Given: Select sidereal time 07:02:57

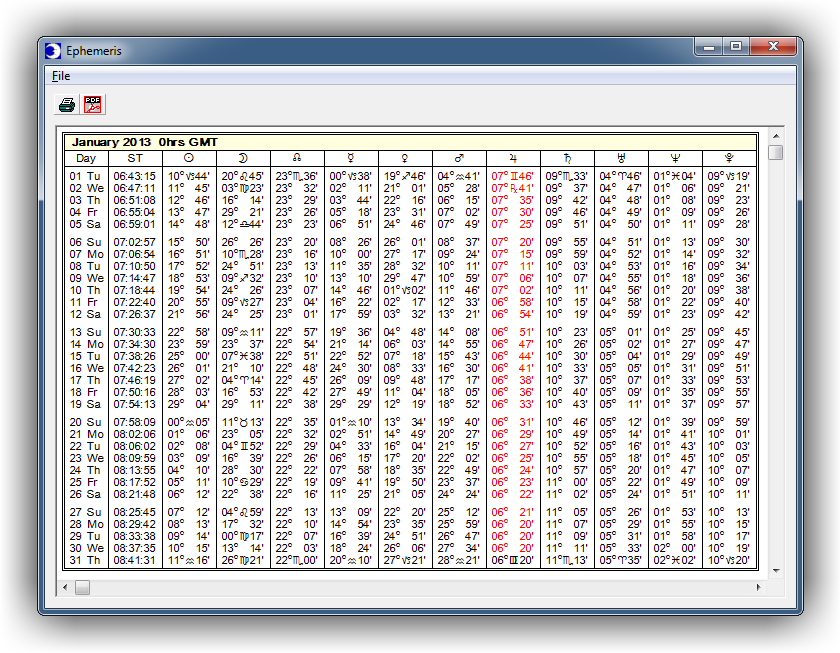Looking at the screenshot, I should [134, 242].
